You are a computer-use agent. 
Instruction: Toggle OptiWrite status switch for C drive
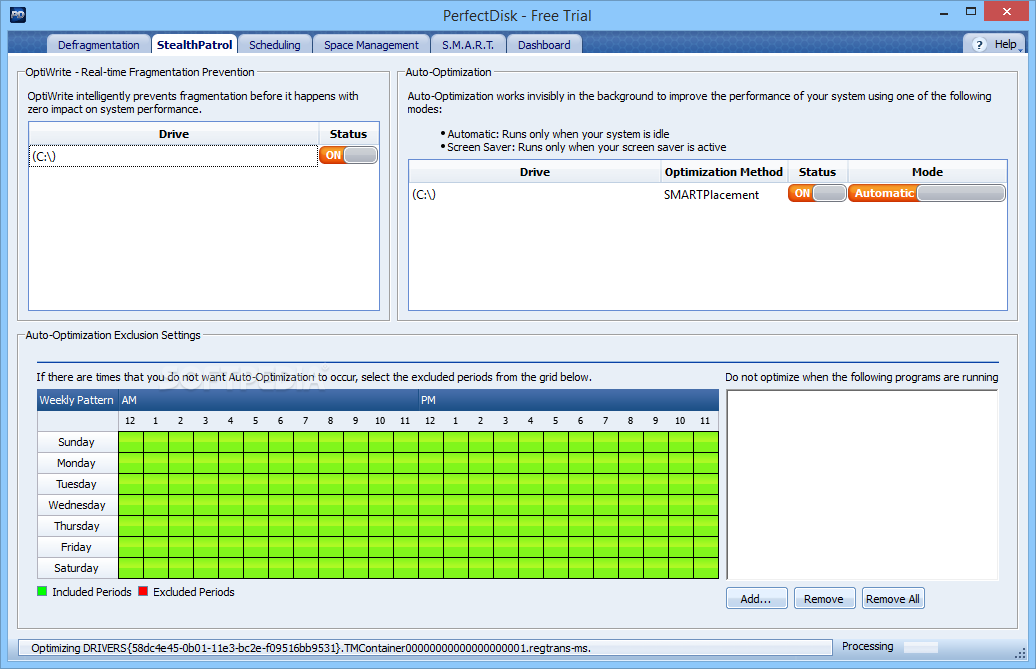pyautogui.click(x=348, y=155)
